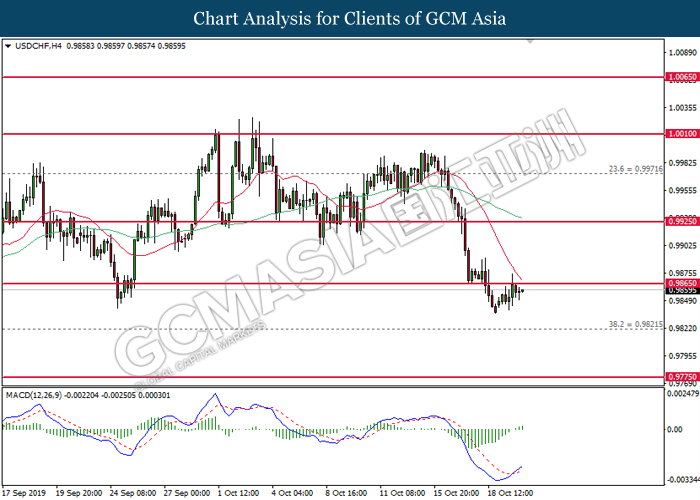Click the 0.97955 price axis label
700x500 pixels.
click(682, 356)
